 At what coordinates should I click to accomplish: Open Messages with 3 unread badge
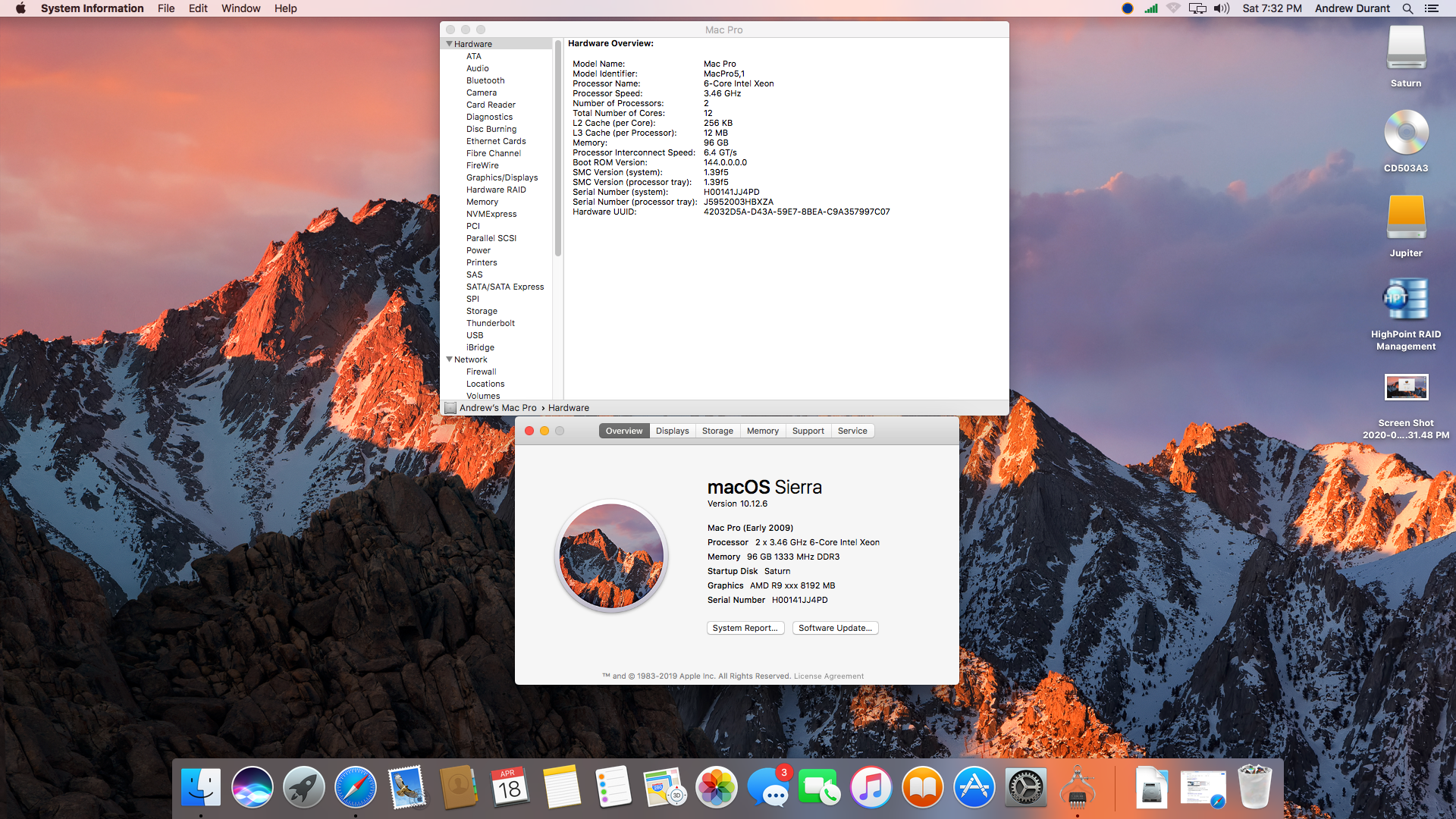(x=768, y=787)
